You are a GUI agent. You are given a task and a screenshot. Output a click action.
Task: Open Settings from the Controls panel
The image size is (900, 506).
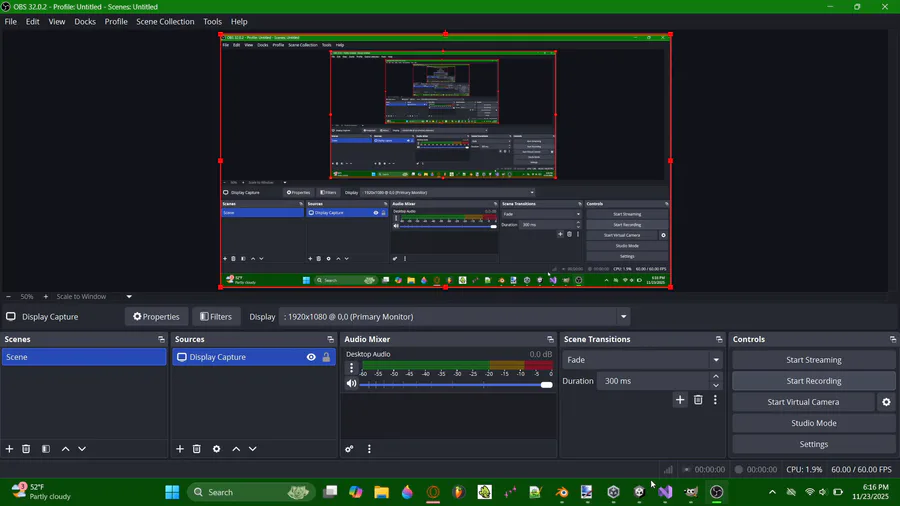813,444
